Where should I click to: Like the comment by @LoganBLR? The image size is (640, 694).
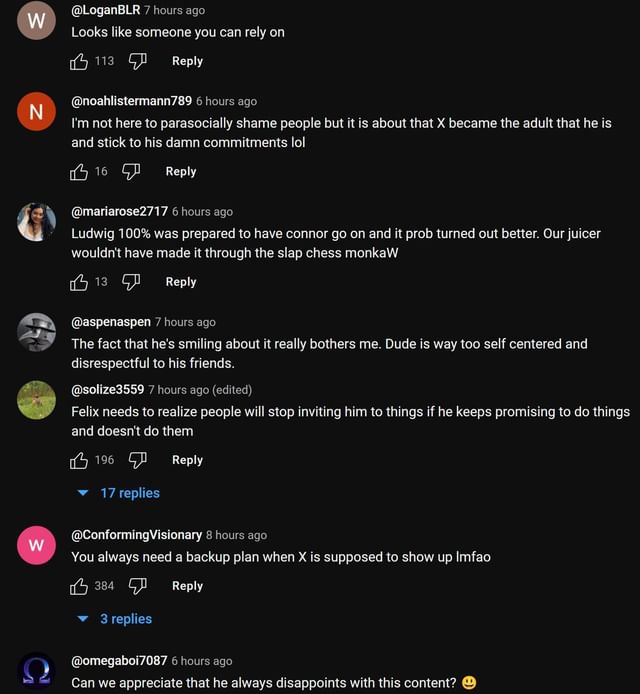coord(80,62)
